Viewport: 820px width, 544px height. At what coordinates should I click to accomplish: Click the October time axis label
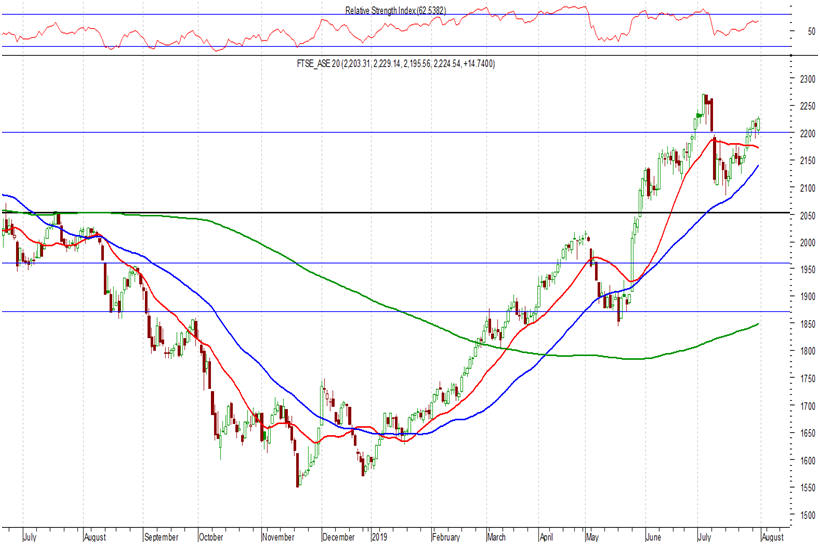(211, 537)
